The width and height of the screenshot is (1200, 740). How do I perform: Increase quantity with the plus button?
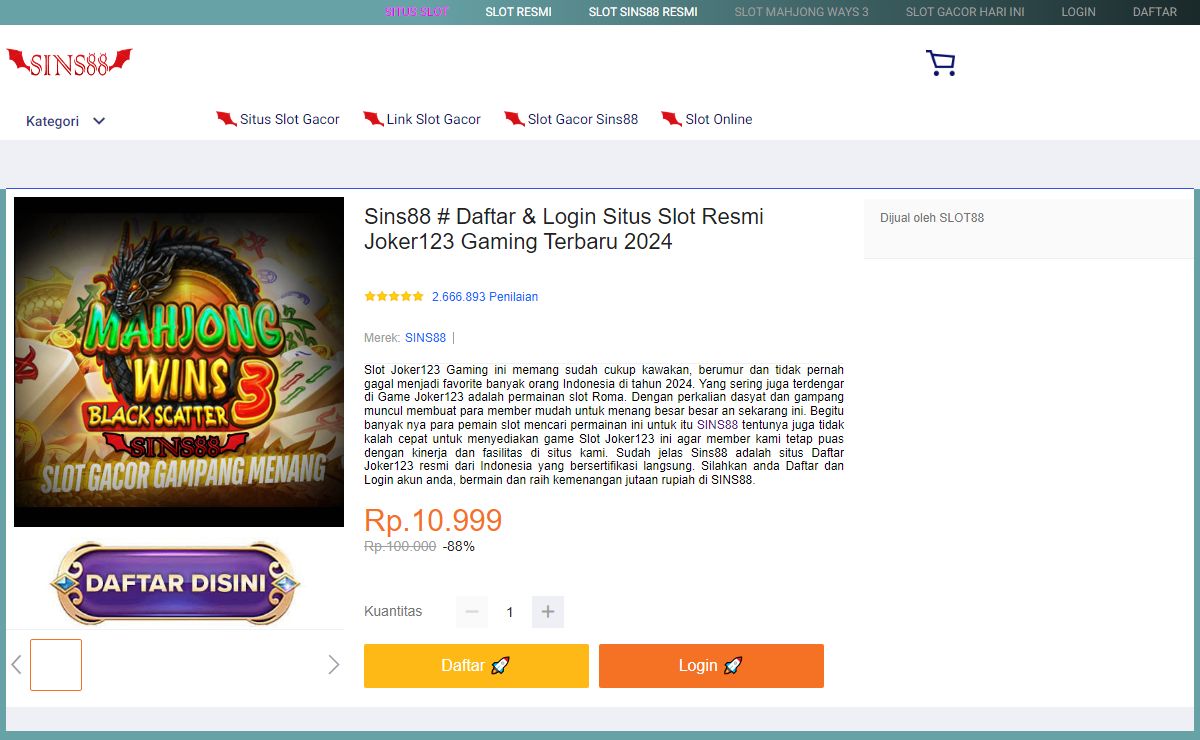(548, 612)
